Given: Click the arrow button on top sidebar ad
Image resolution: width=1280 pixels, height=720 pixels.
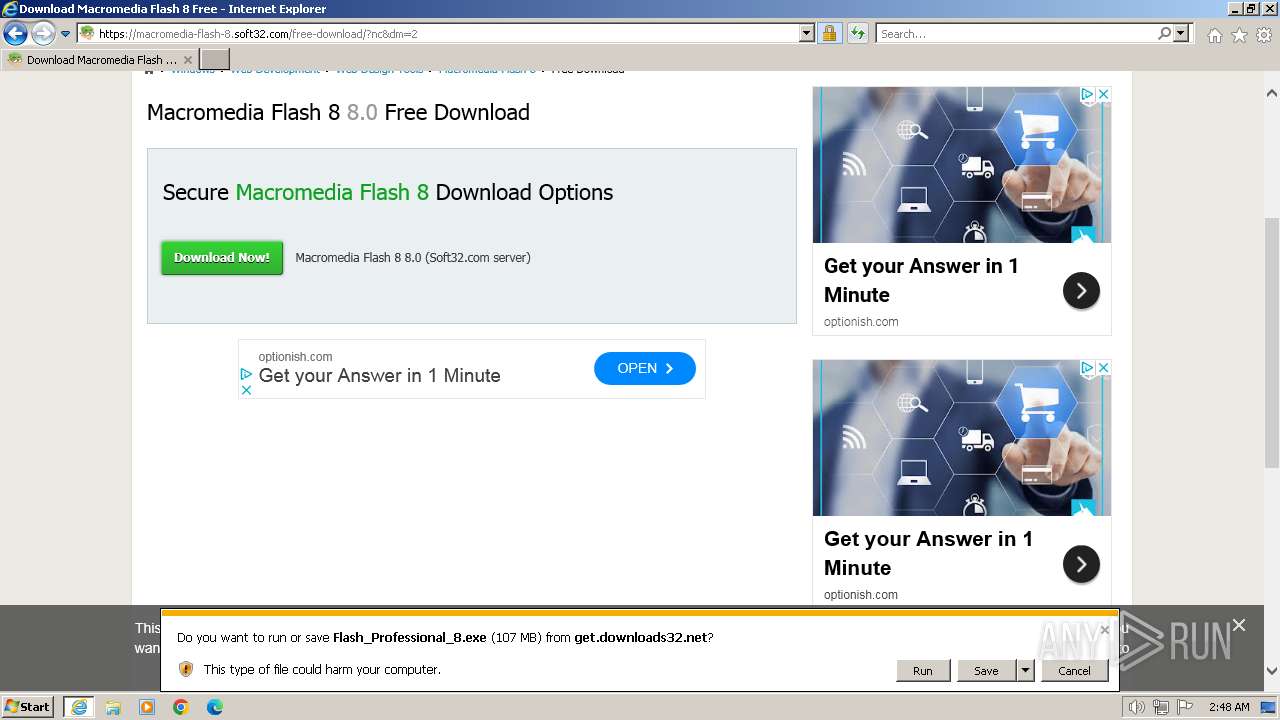Looking at the screenshot, I should click(1081, 291).
